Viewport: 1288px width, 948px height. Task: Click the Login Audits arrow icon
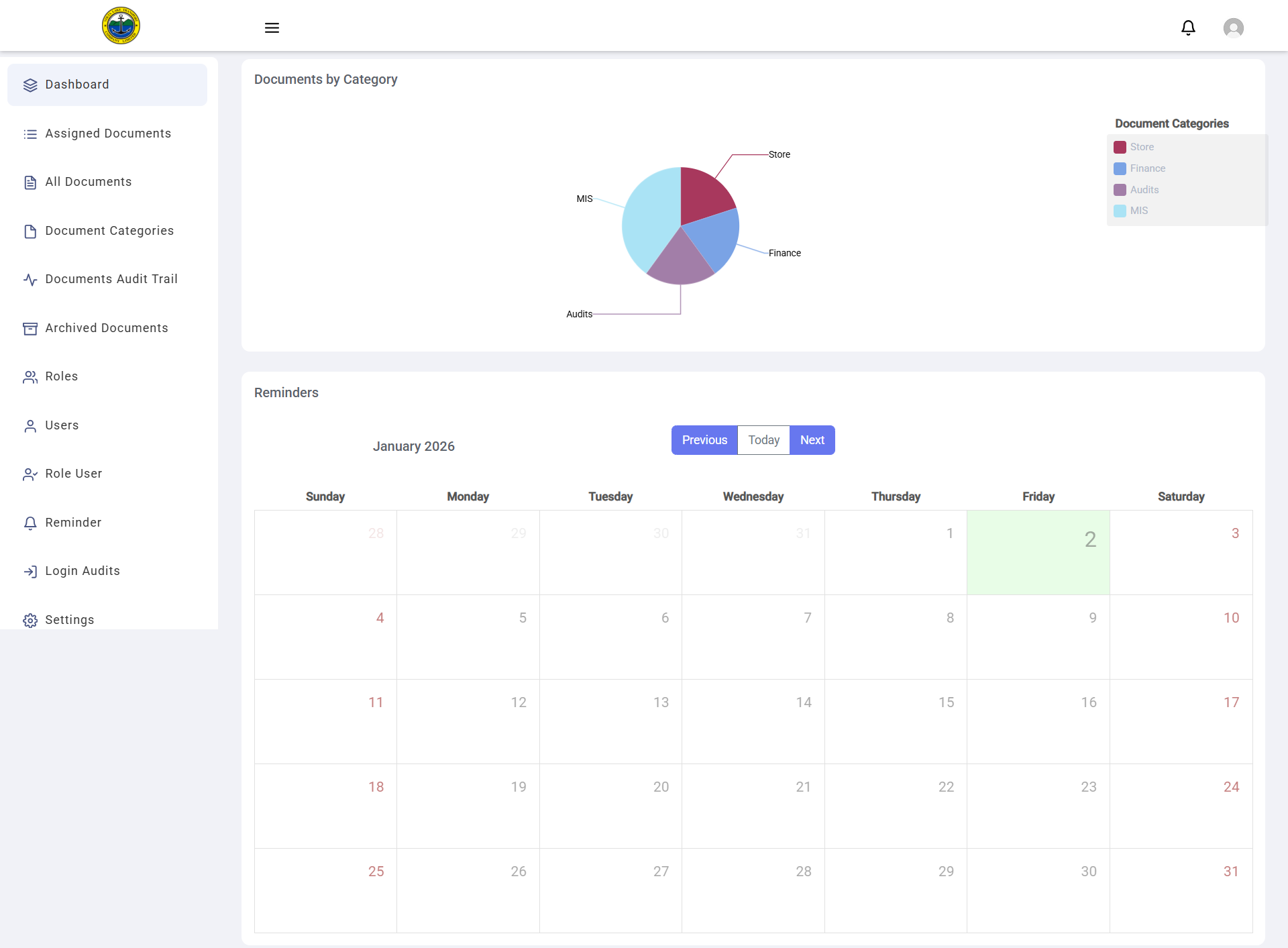coord(30,571)
